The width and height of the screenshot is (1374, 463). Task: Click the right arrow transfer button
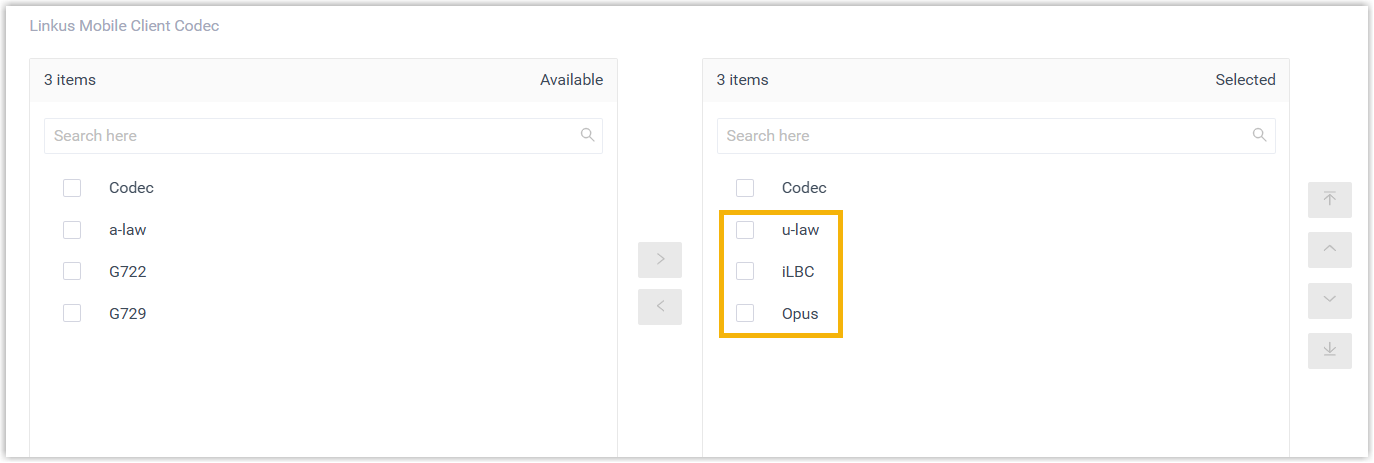click(660, 259)
